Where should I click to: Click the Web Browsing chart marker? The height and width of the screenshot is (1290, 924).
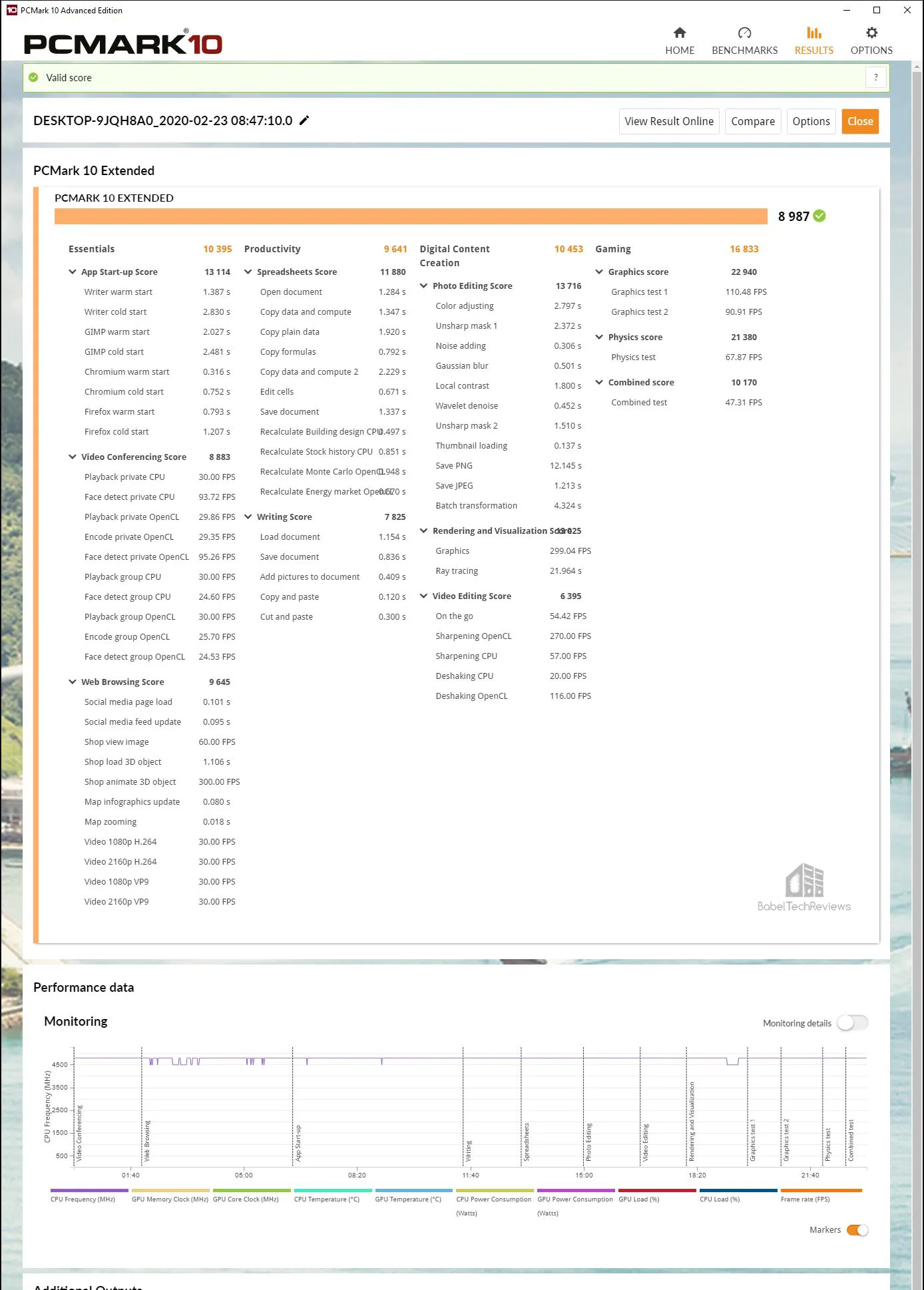(x=147, y=1141)
